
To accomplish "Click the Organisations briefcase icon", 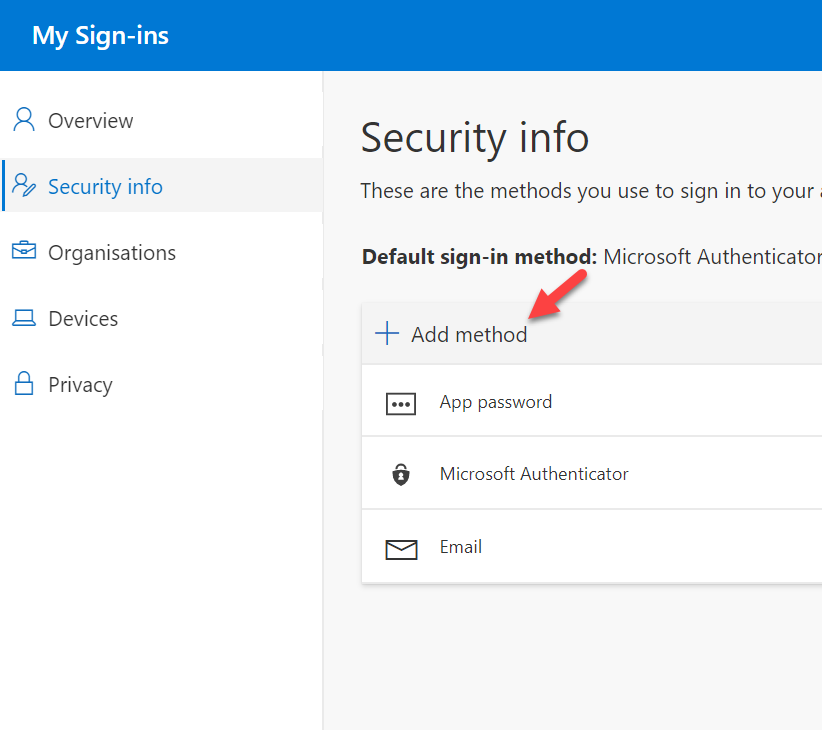I will tap(24, 250).
